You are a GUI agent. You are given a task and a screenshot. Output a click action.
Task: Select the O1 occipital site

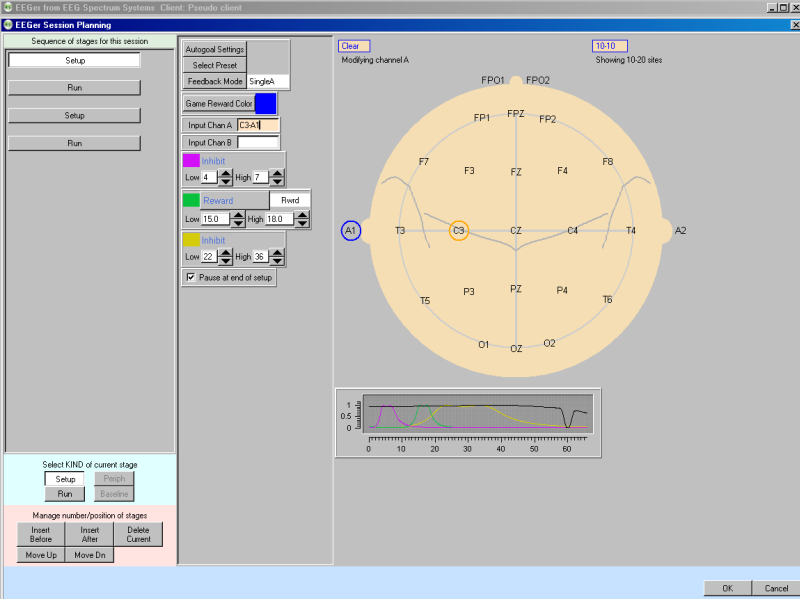coord(483,344)
